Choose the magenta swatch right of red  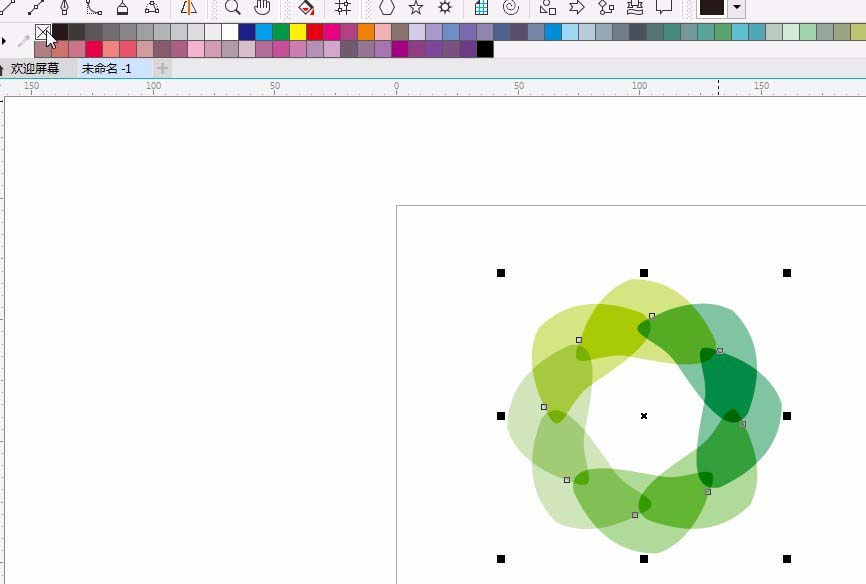coord(332,32)
